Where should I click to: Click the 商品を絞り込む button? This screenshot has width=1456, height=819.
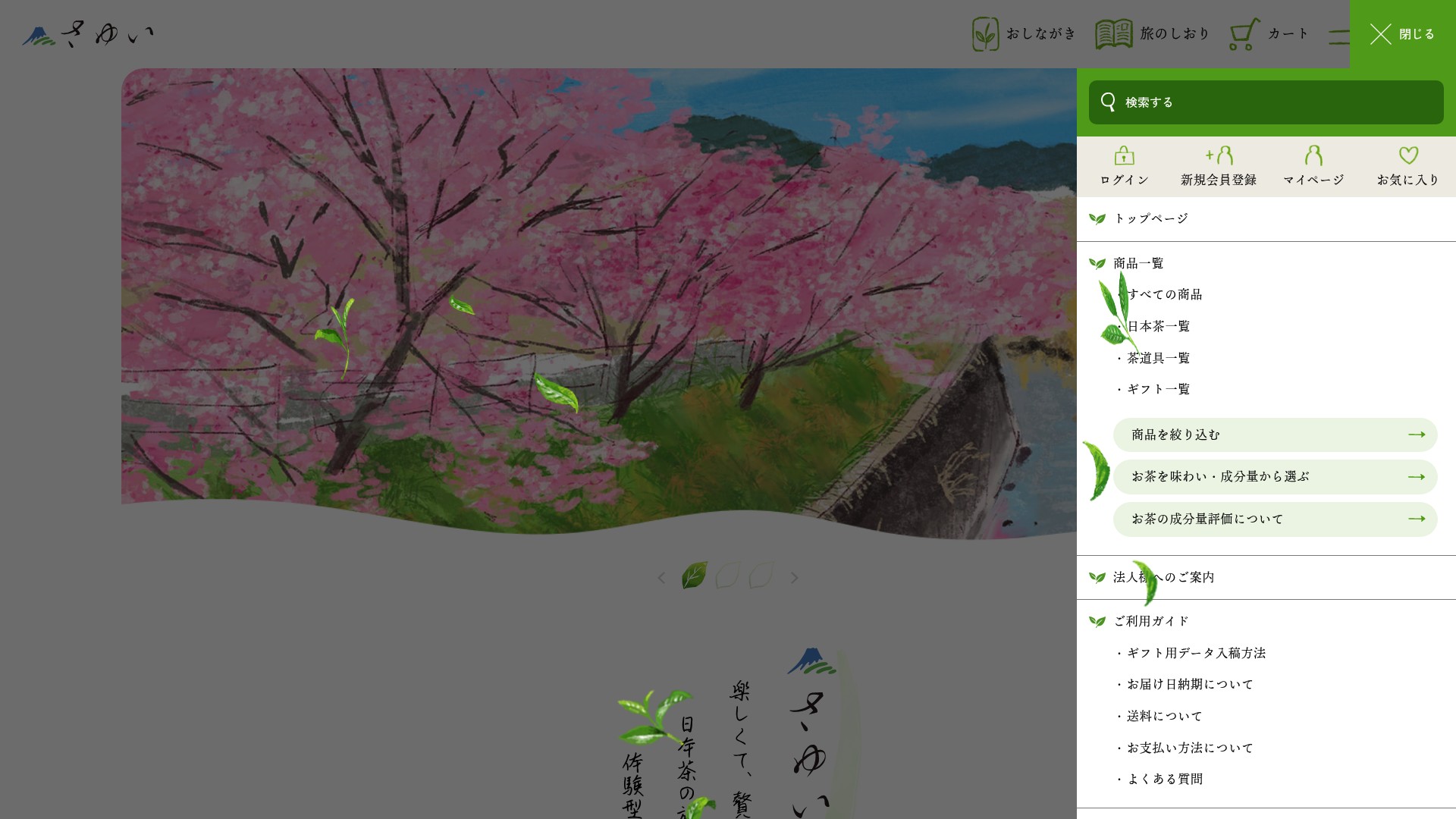(1276, 435)
